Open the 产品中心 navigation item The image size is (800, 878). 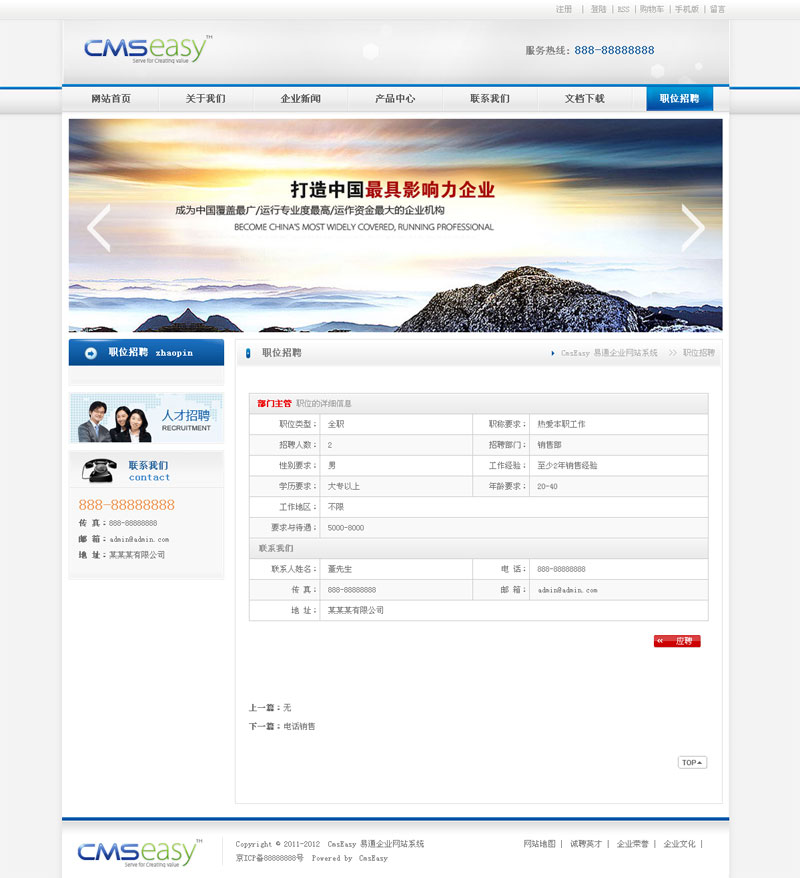pyautogui.click(x=395, y=99)
